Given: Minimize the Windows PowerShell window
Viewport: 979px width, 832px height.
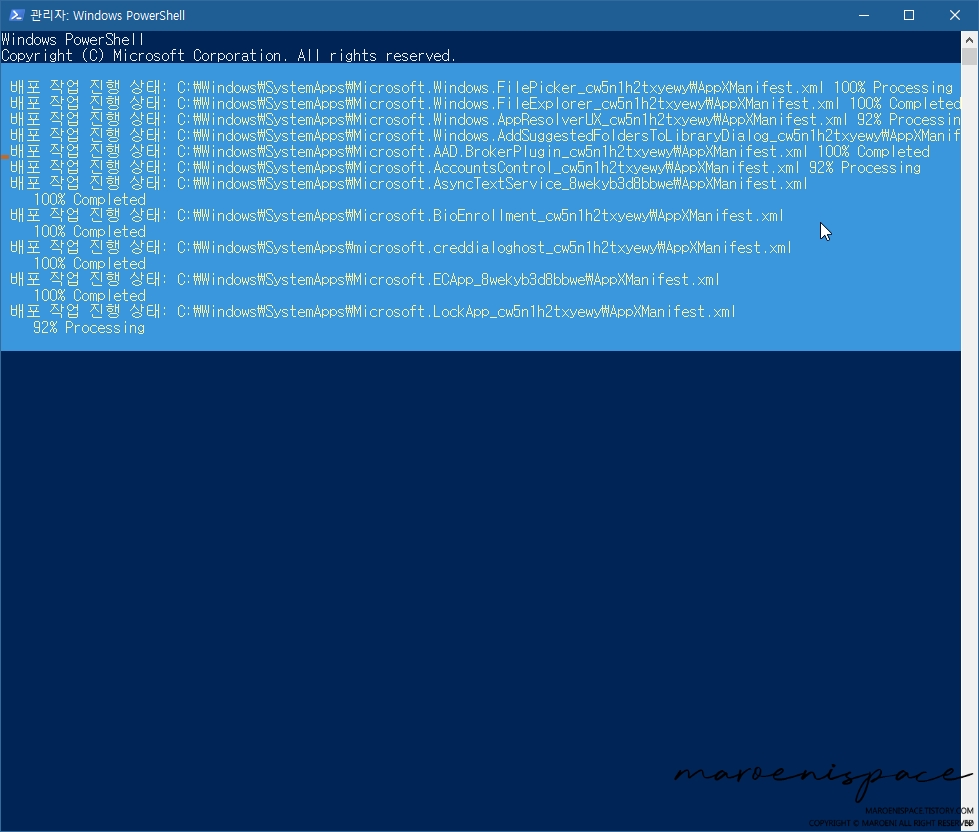Looking at the screenshot, I should coord(863,15).
